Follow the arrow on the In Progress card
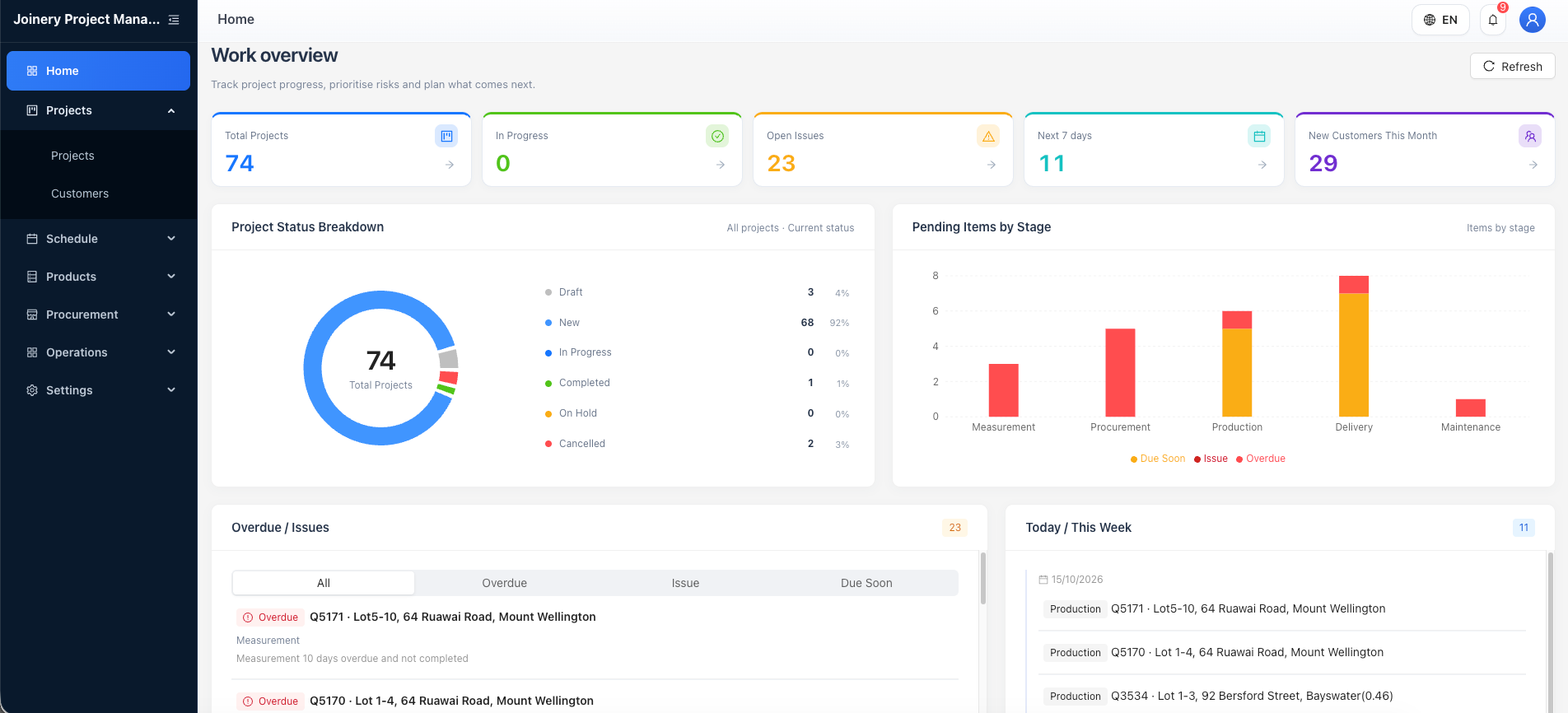 [x=721, y=165]
